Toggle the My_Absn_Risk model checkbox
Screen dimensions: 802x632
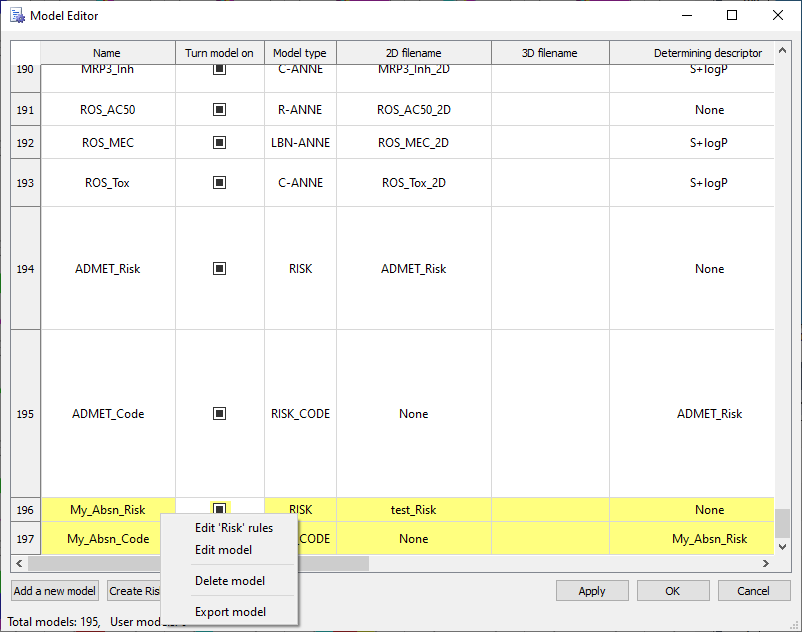click(x=219, y=509)
